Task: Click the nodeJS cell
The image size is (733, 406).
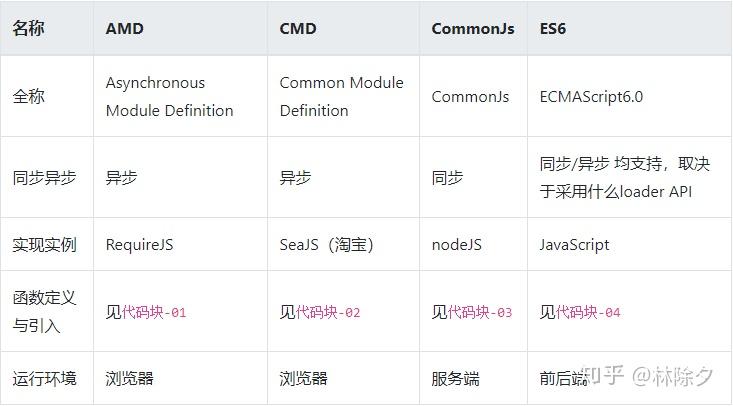Action: point(457,245)
